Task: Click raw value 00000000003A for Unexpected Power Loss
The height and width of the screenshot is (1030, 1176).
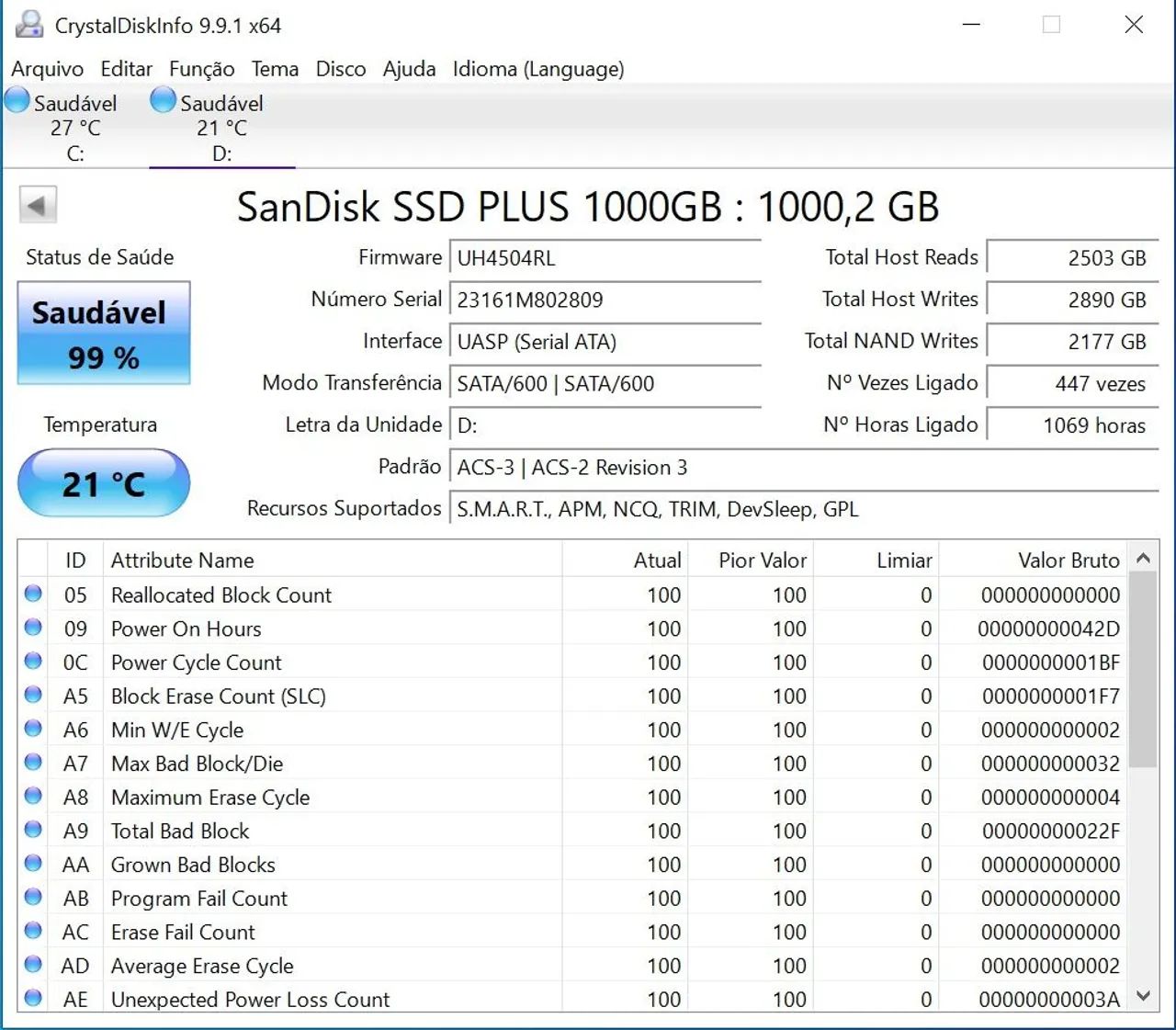Action: tap(1049, 999)
